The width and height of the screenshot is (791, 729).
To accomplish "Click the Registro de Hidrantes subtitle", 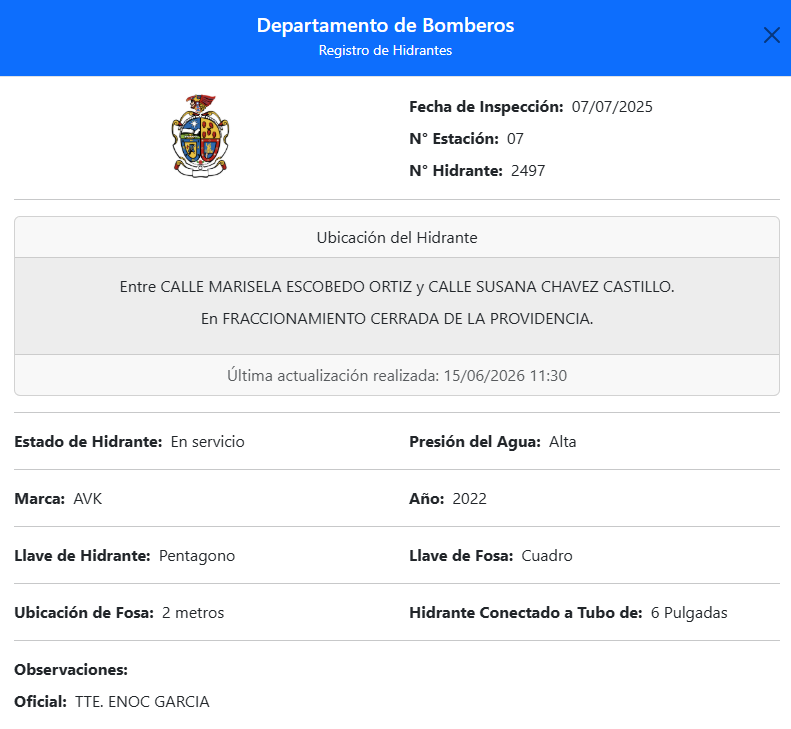I will point(385,50).
